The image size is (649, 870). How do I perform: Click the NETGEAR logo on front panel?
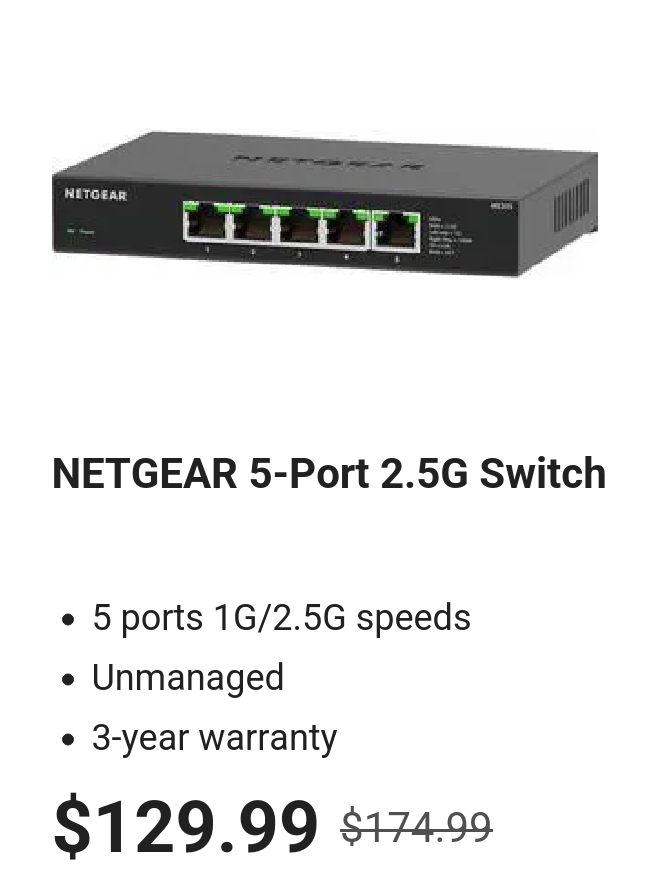pos(95,195)
